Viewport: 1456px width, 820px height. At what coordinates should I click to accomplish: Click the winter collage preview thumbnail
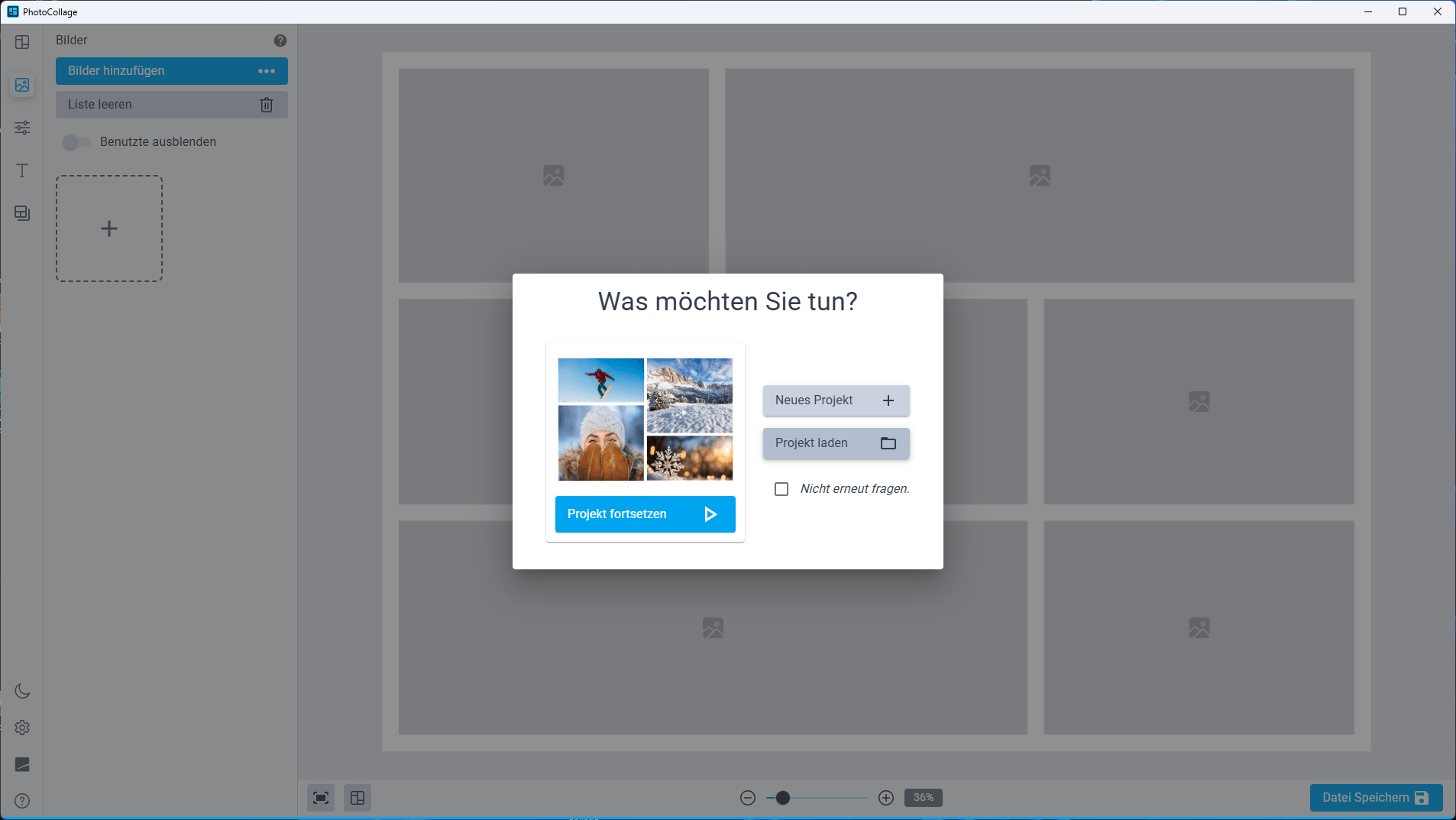click(x=645, y=420)
